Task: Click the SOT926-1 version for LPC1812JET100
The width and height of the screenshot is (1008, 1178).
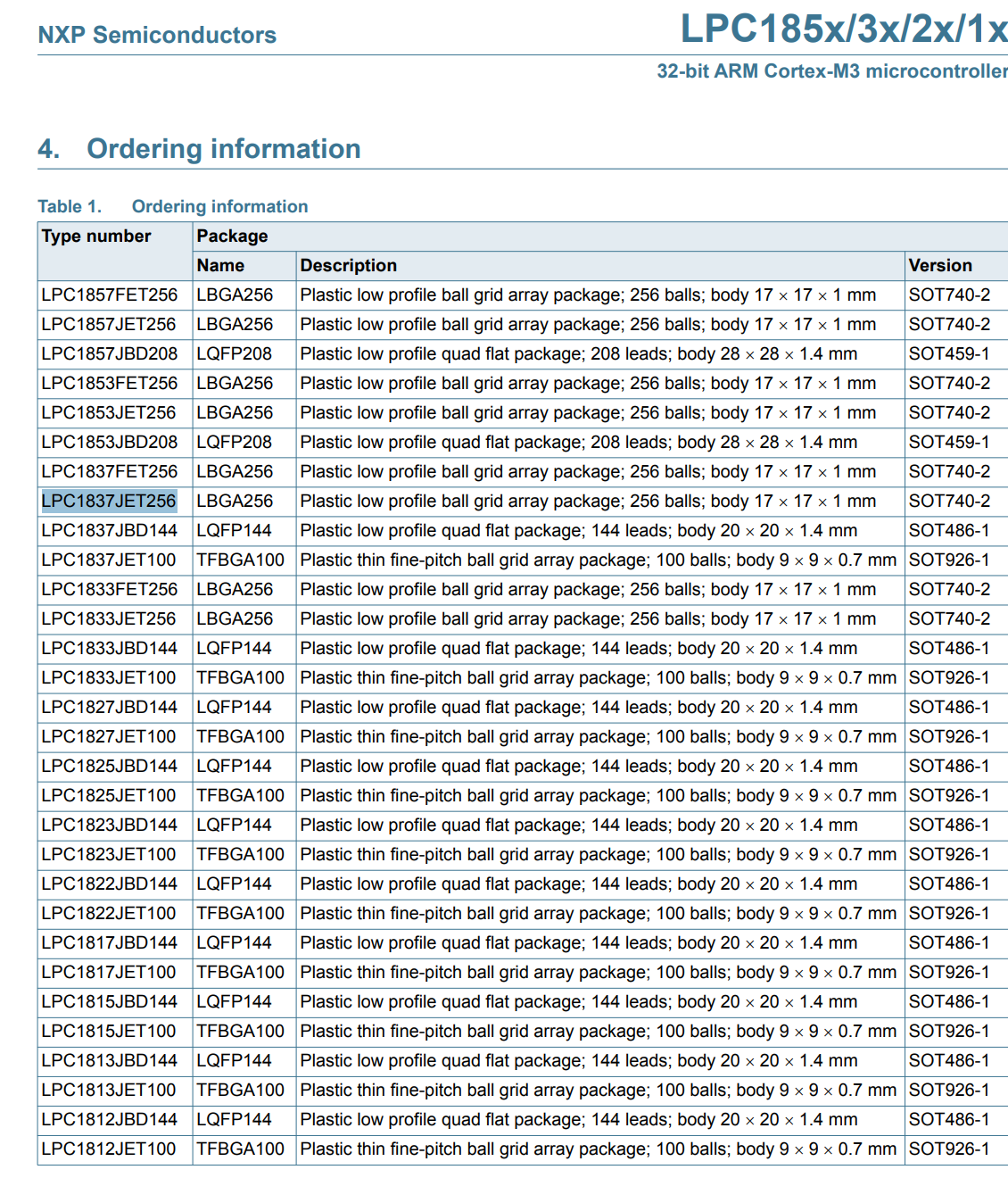Action: [x=949, y=1149]
